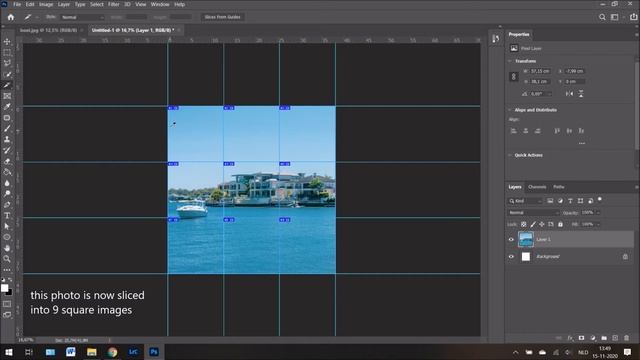640x360 pixels.
Task: Open the Opacity dropdown arrow
Action: [x=598, y=213]
